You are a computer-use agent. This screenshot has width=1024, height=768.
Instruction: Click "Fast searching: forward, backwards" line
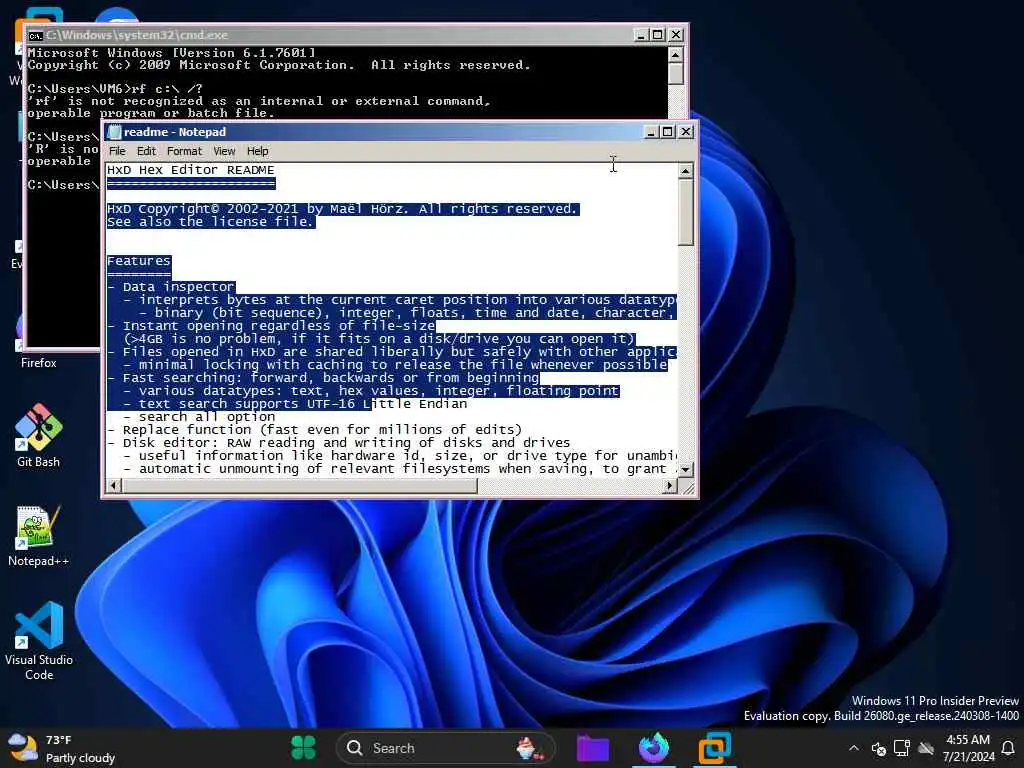323,377
